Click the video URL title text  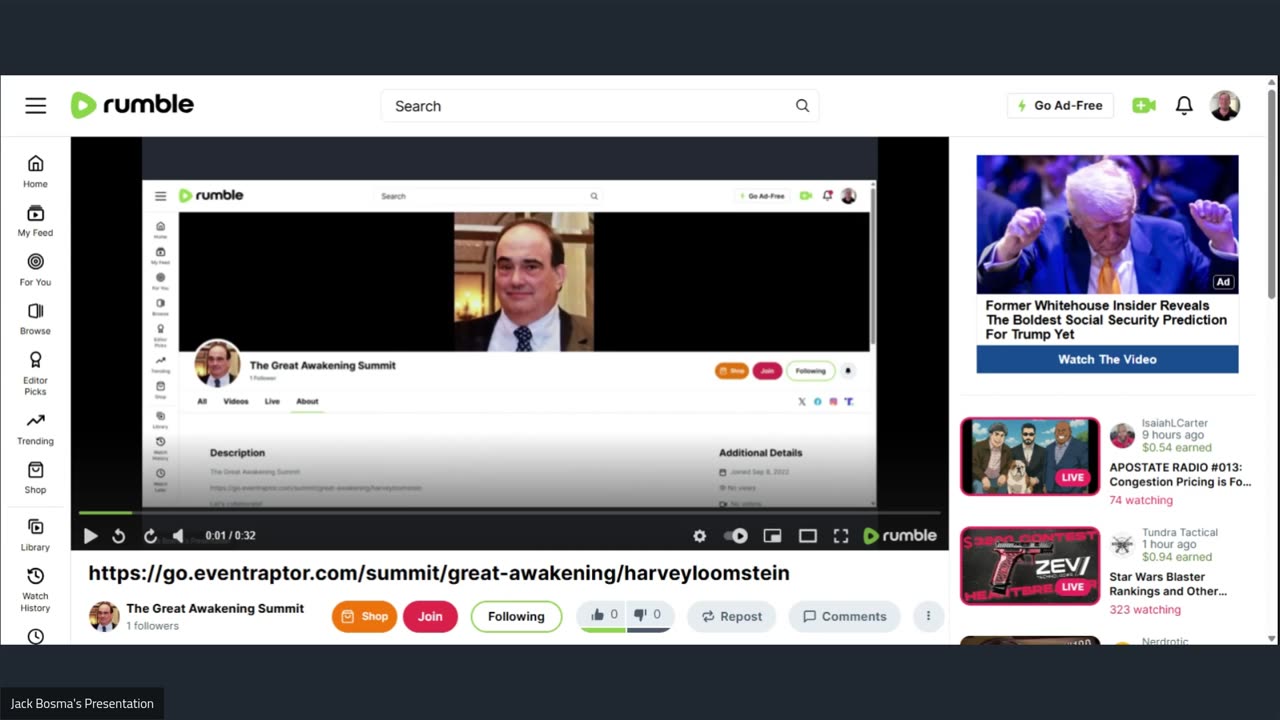pyautogui.click(x=439, y=573)
